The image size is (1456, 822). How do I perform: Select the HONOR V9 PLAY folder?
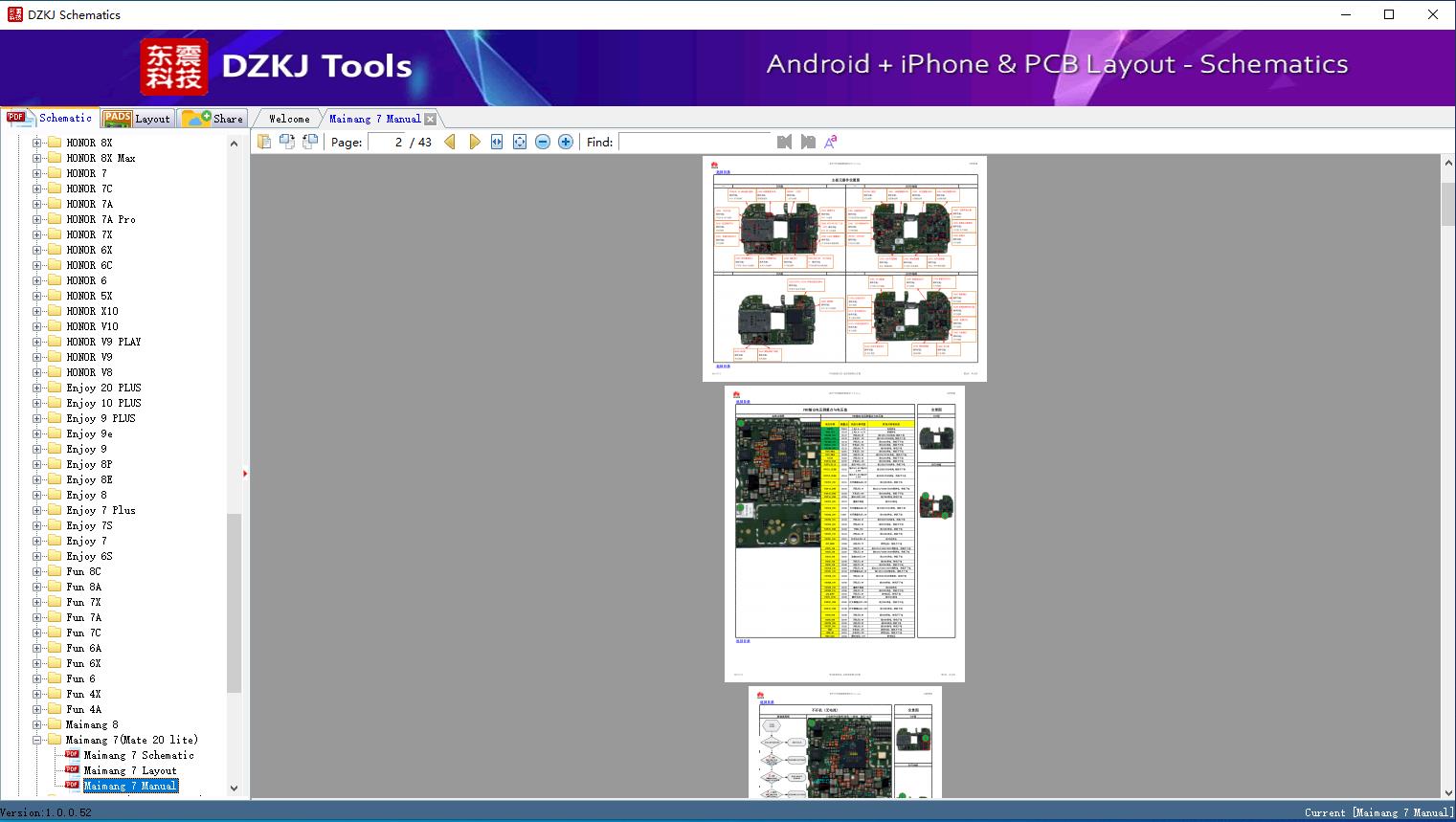tap(103, 342)
